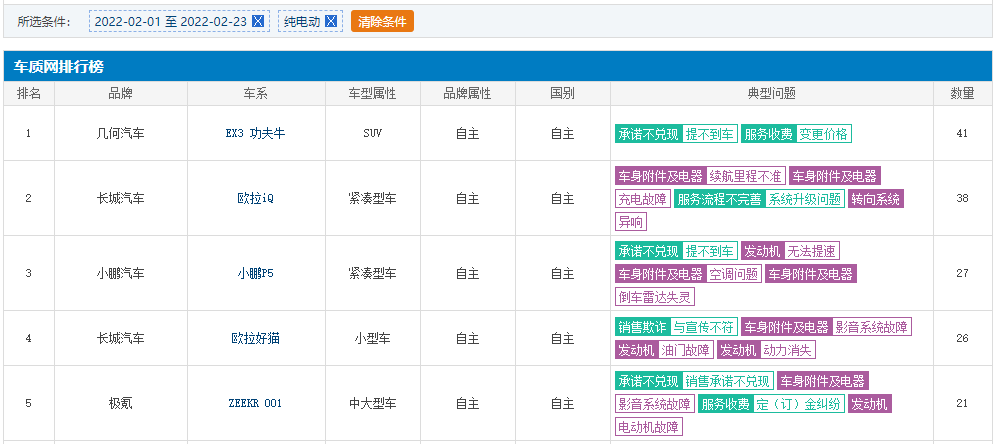Viewport: 998px width, 444px height.
Task: Click the 销售欺诈 category tag
Action: point(642,327)
